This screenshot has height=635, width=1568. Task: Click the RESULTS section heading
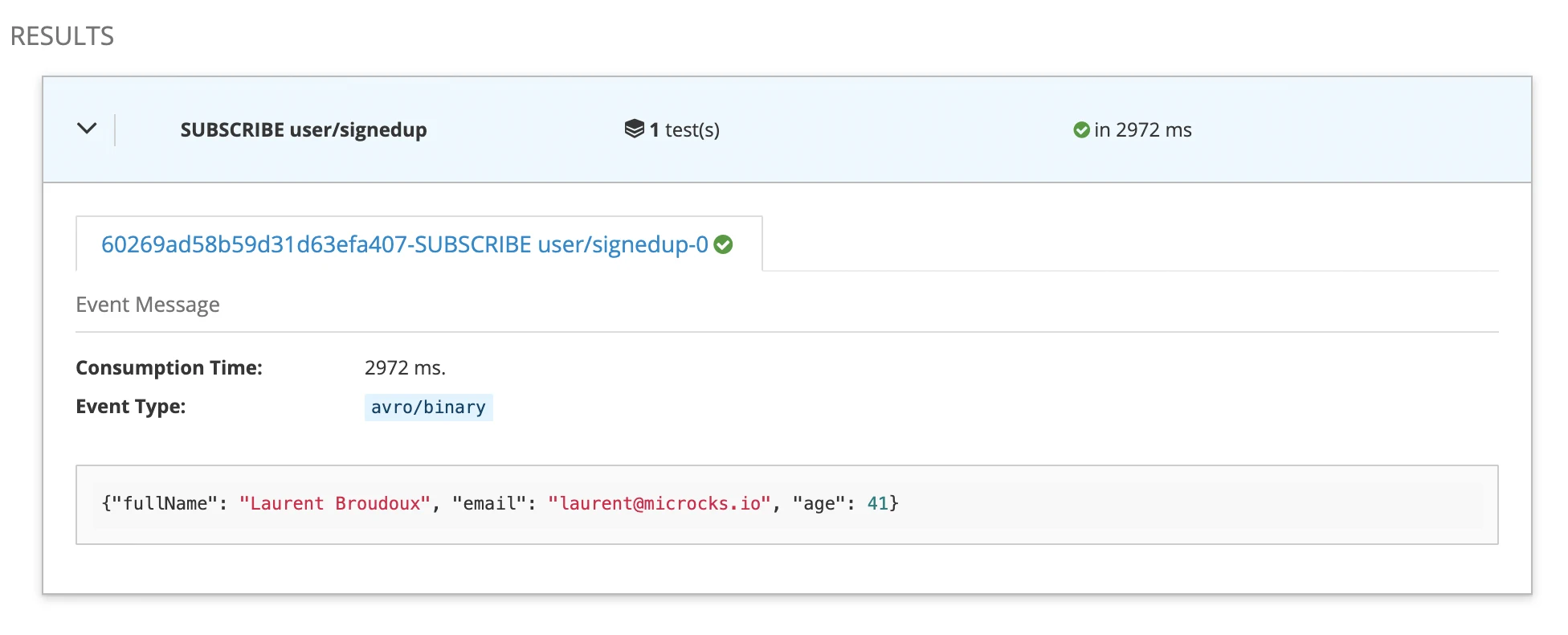point(62,36)
